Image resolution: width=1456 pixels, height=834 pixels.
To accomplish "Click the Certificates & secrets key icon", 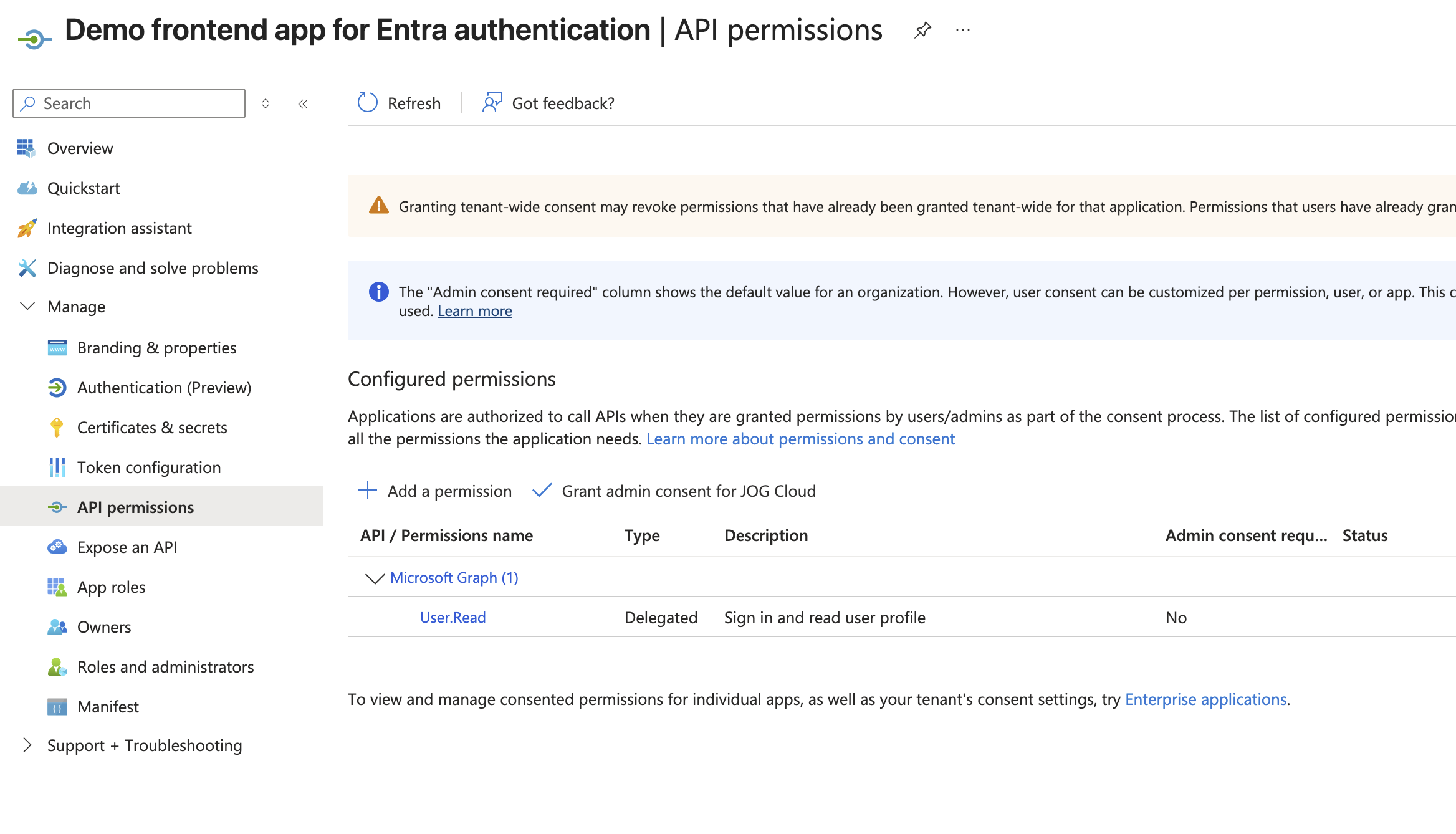I will pos(57,428).
